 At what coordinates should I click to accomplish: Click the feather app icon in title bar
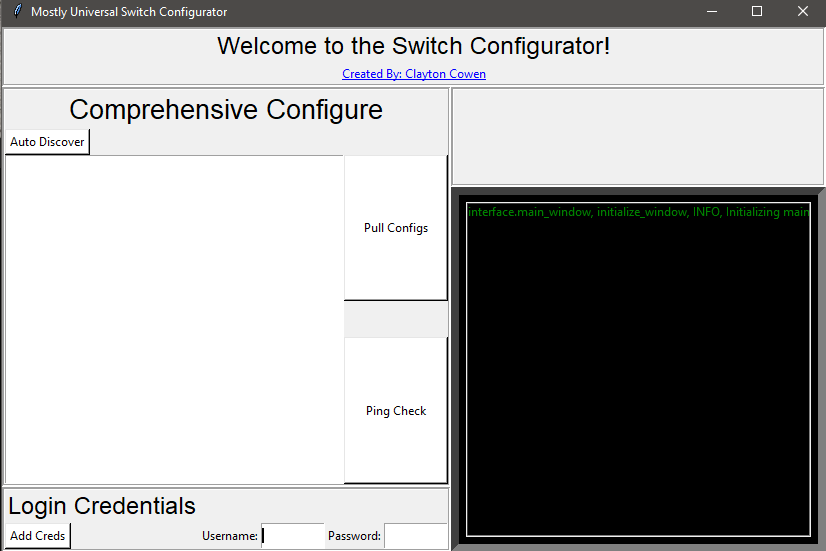[17, 11]
